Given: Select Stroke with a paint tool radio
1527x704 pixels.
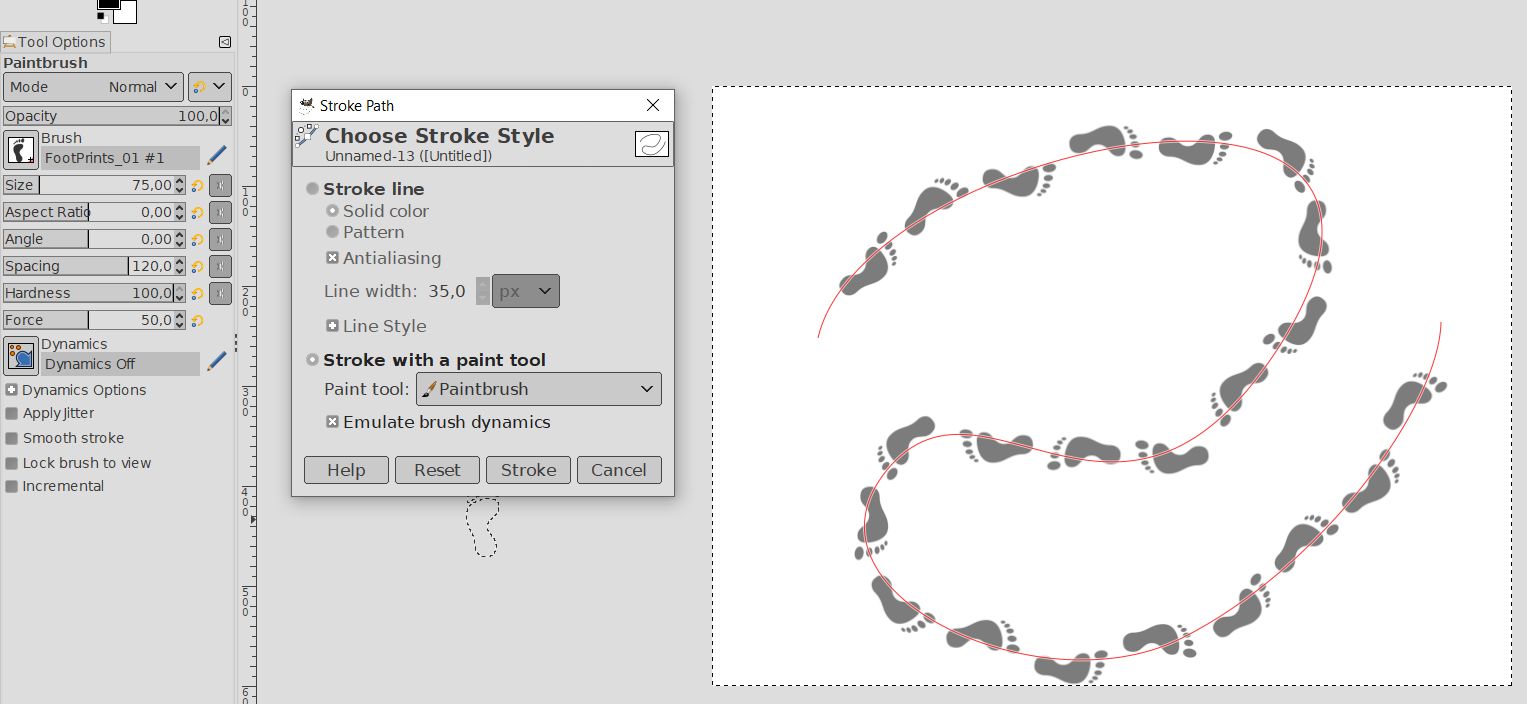Looking at the screenshot, I should click(313, 360).
